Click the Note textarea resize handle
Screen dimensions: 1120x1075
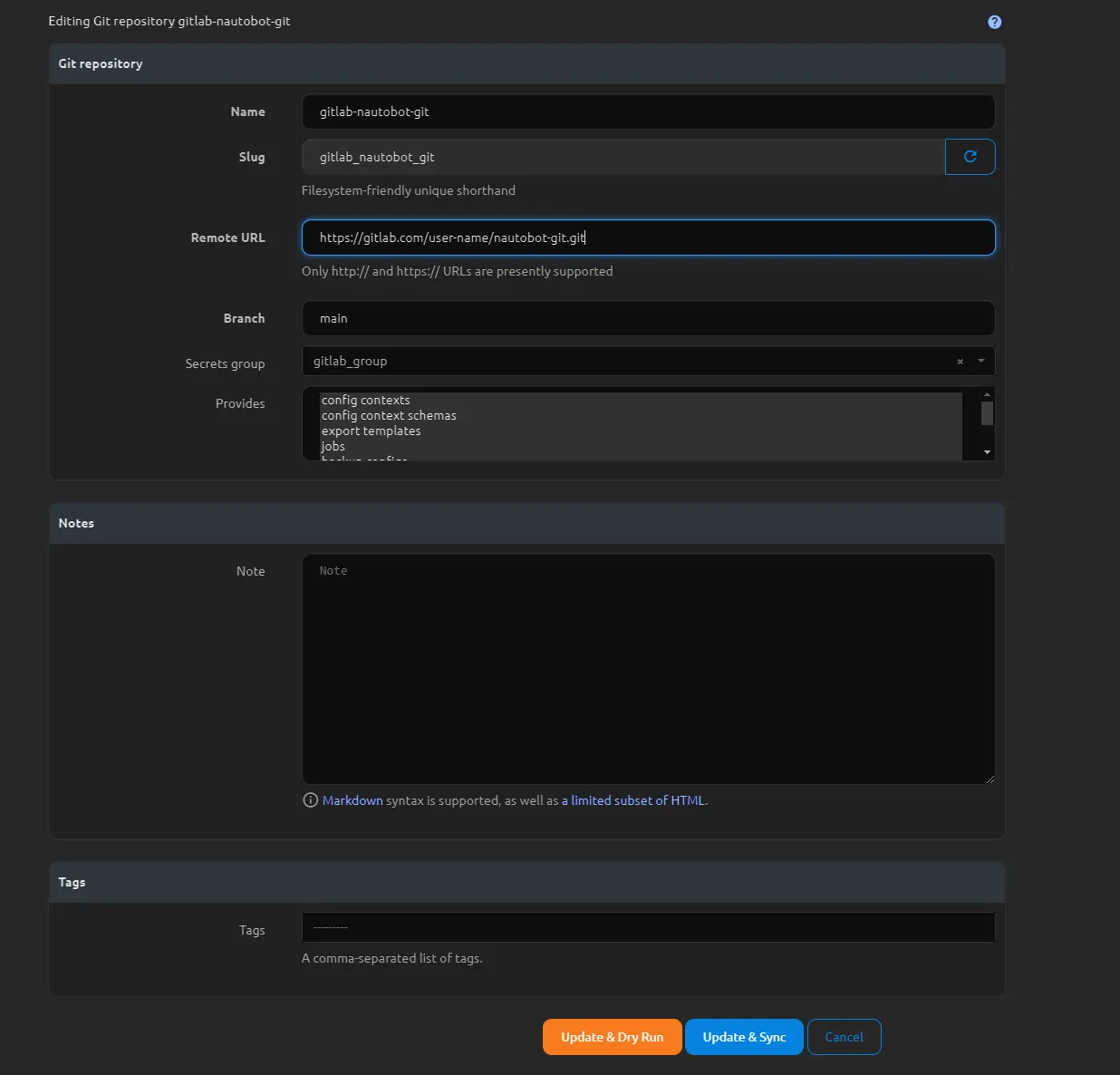tap(990, 779)
